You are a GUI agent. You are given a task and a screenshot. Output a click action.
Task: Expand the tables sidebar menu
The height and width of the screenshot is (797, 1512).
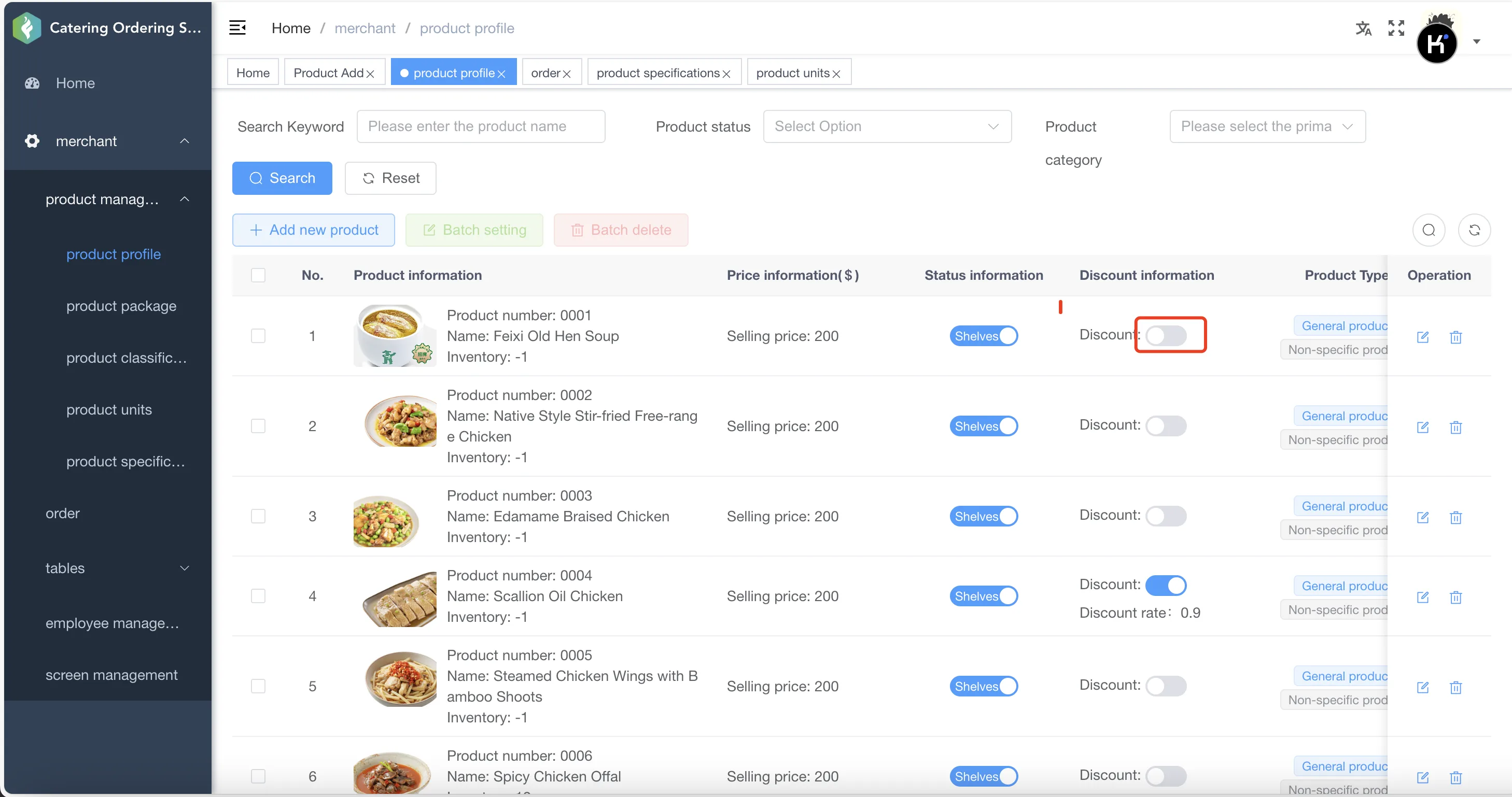pos(184,567)
